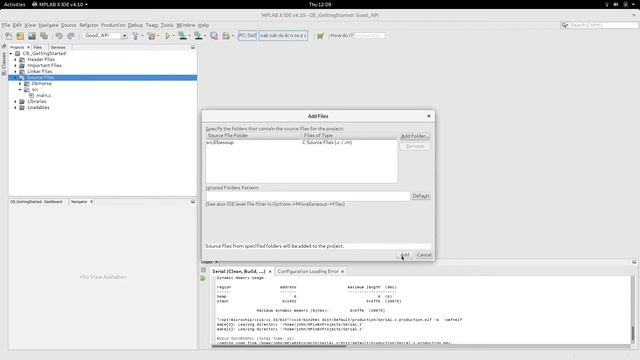
Task: Click the Redo toolbar icon
Action: [71, 36]
